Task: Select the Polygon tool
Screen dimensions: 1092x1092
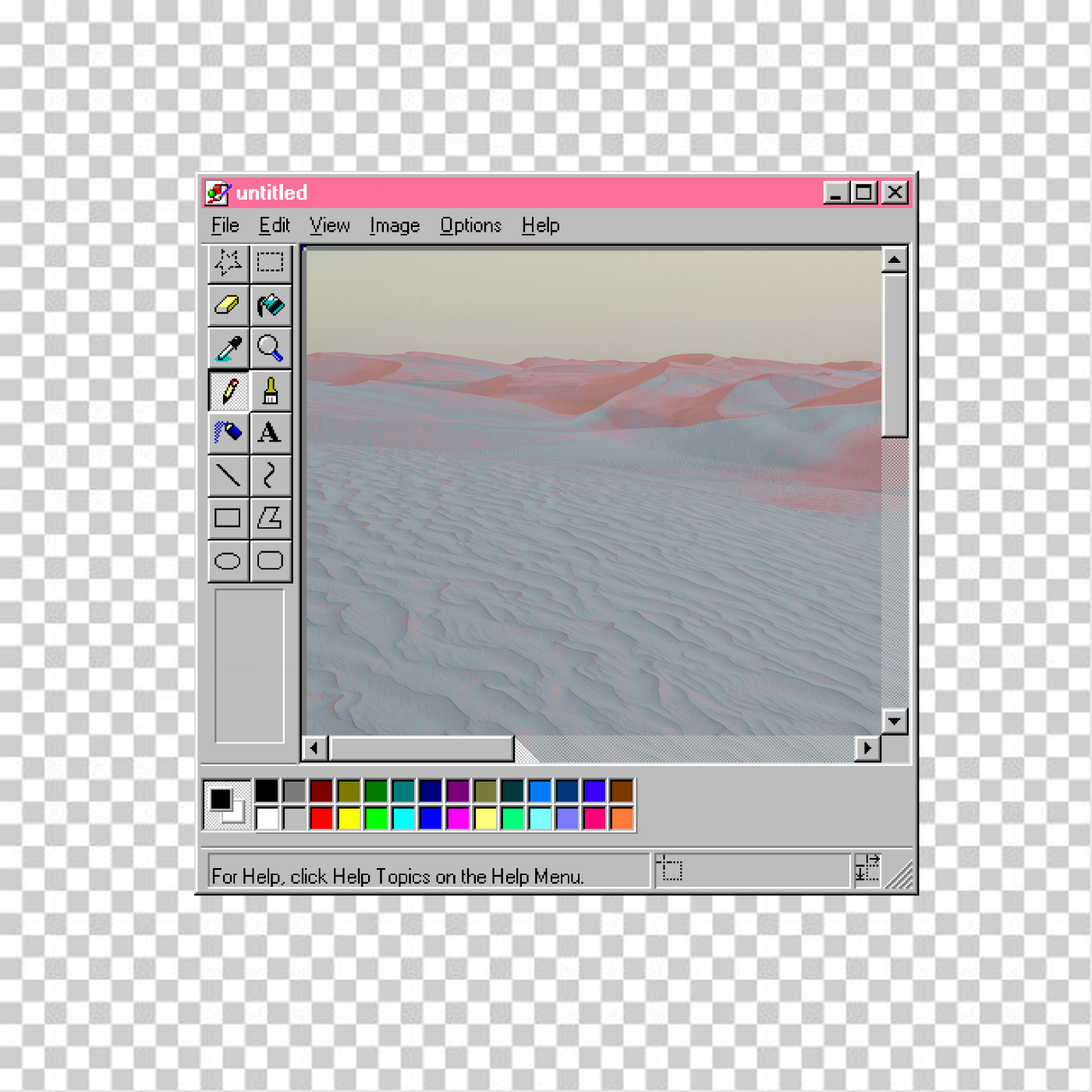Action: click(x=271, y=518)
